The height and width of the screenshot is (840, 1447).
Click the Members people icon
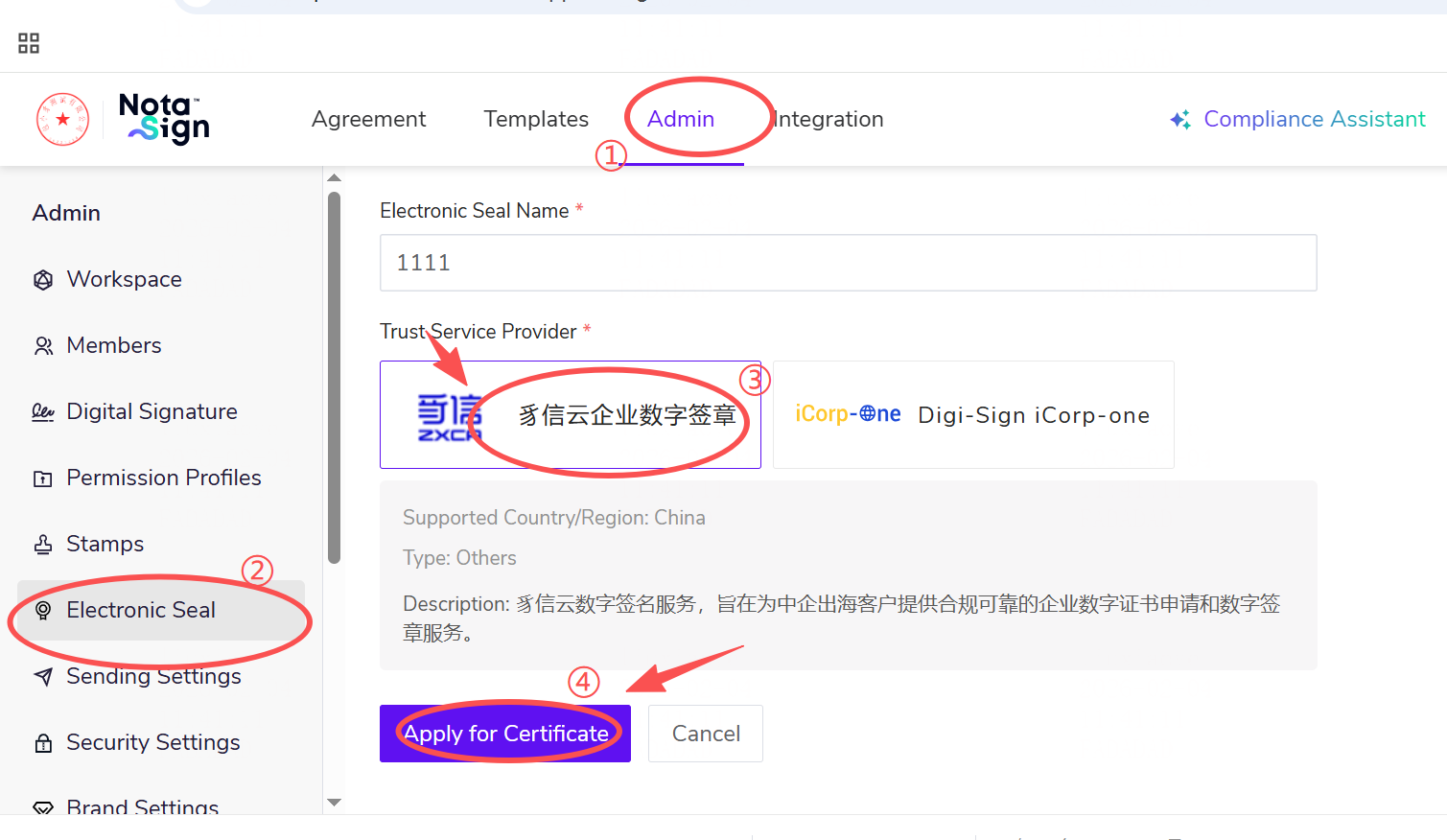[x=43, y=346]
